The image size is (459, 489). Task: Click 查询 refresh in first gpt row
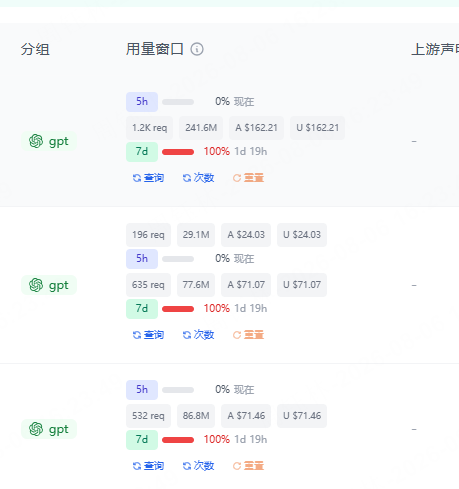148,178
